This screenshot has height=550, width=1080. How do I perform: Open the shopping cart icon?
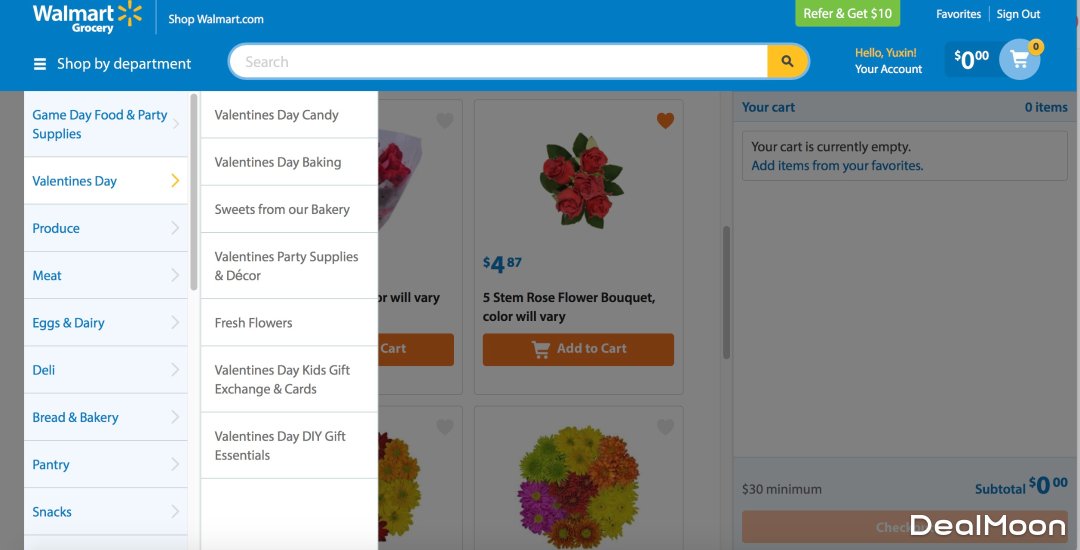pos(1020,59)
